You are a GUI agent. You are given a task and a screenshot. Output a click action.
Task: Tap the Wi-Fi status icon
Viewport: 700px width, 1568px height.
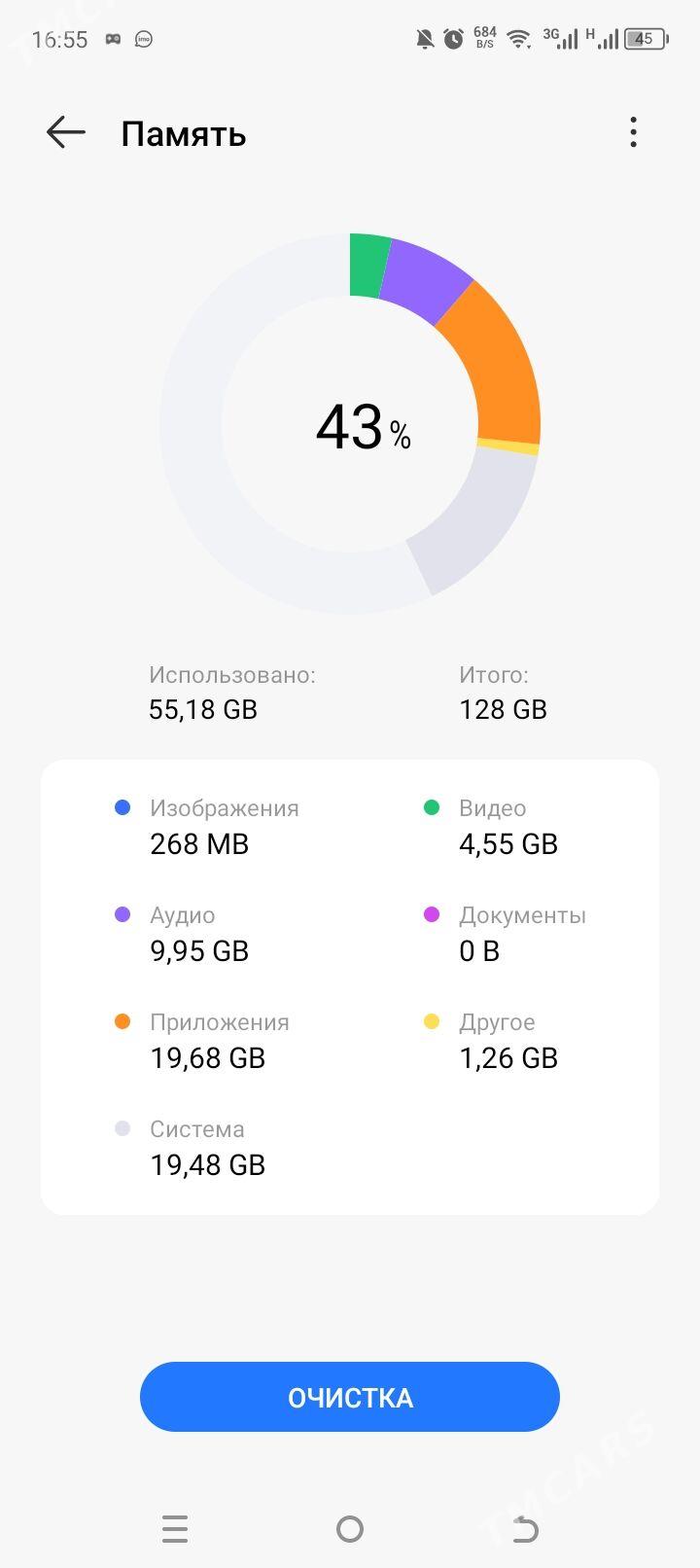519,39
